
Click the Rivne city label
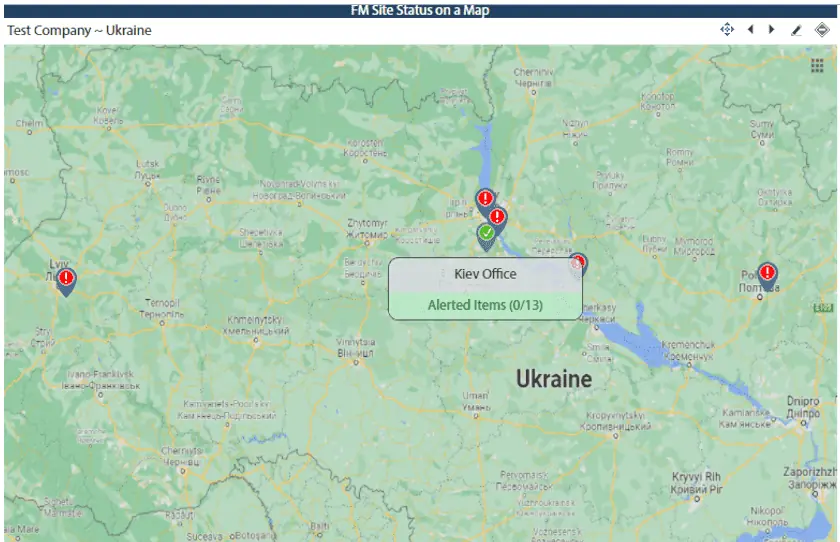tap(208, 185)
